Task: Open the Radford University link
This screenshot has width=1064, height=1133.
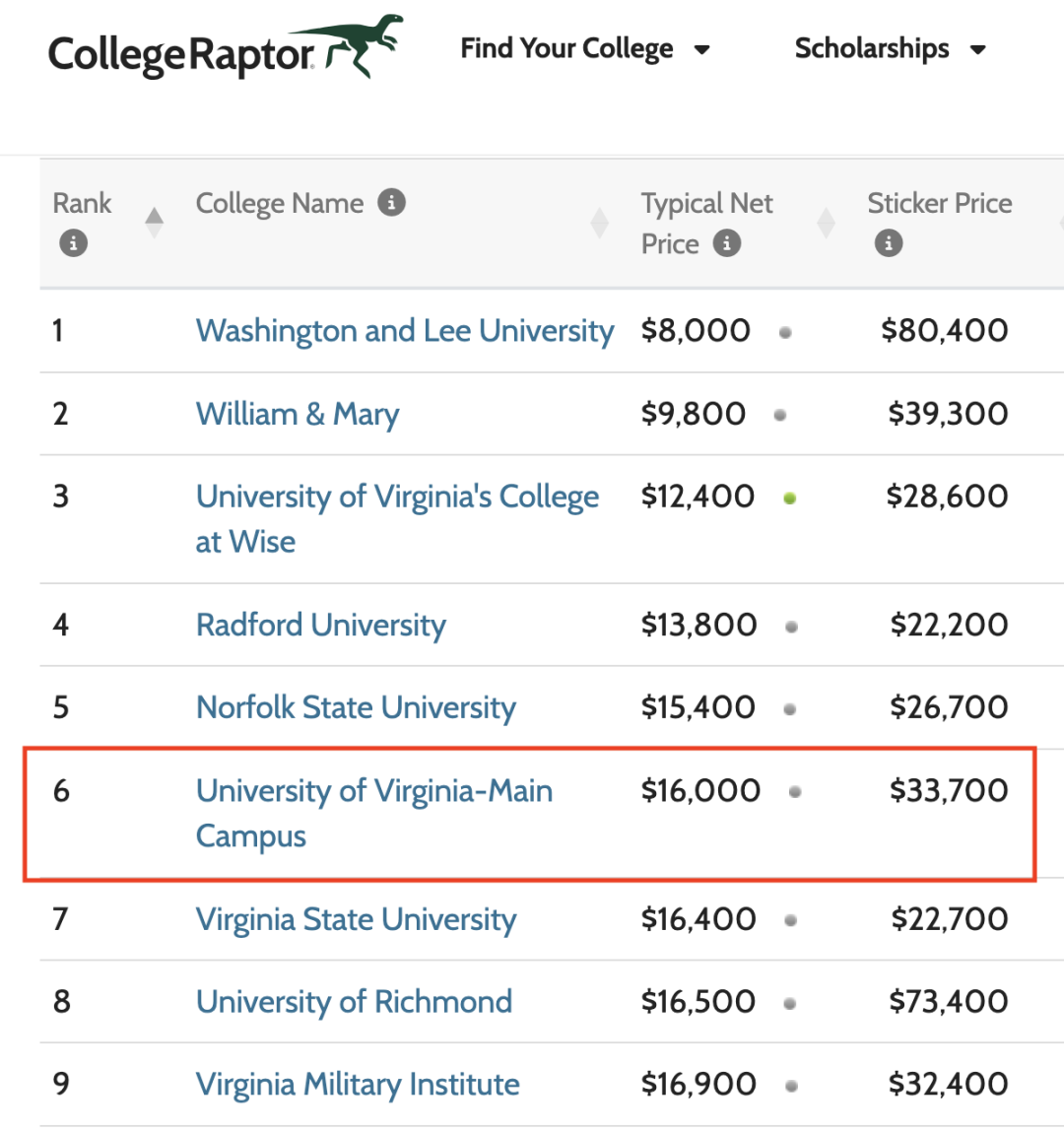Action: tap(321, 625)
